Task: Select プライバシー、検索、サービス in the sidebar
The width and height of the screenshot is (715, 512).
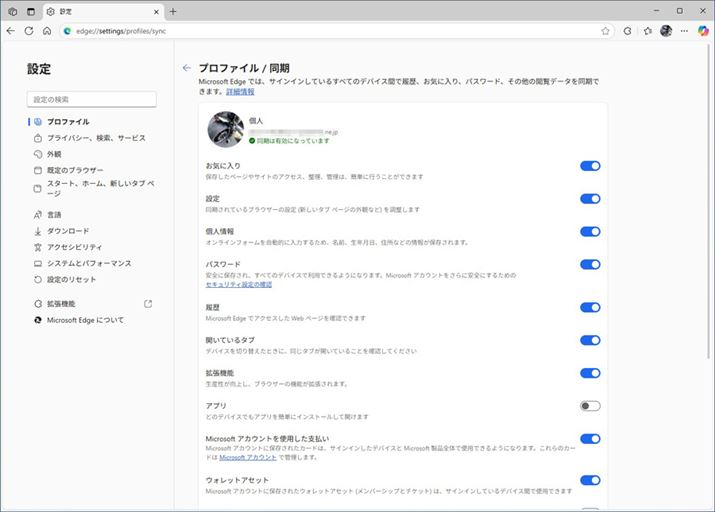Action: coord(96,138)
